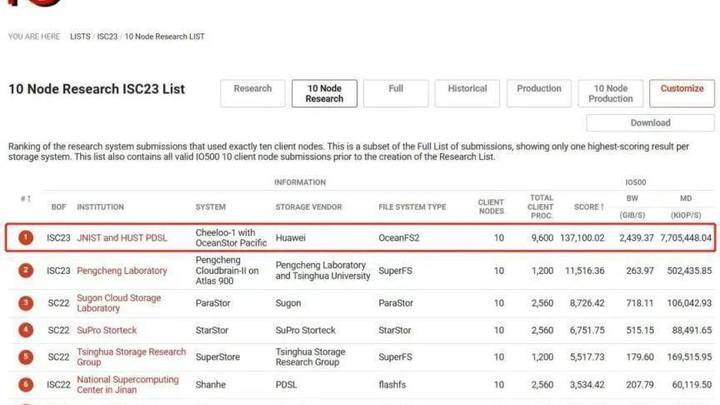This screenshot has height=405, width=720.
Task: Open the Research list tab
Action: [253, 93]
